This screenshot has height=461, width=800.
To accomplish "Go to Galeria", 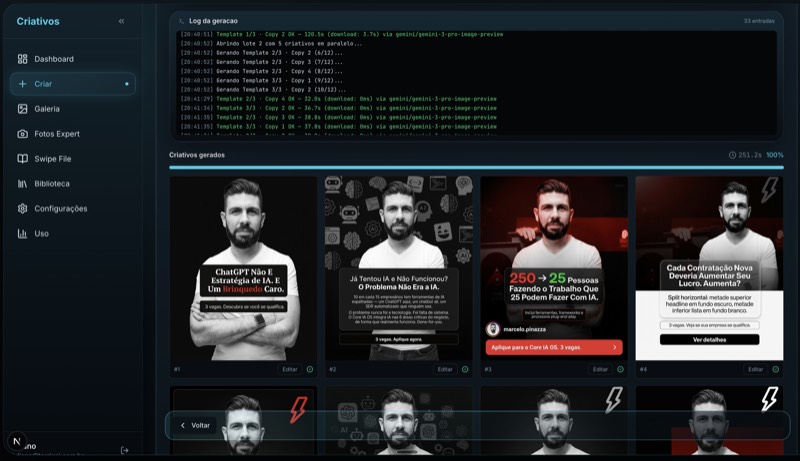I will click(72, 109).
